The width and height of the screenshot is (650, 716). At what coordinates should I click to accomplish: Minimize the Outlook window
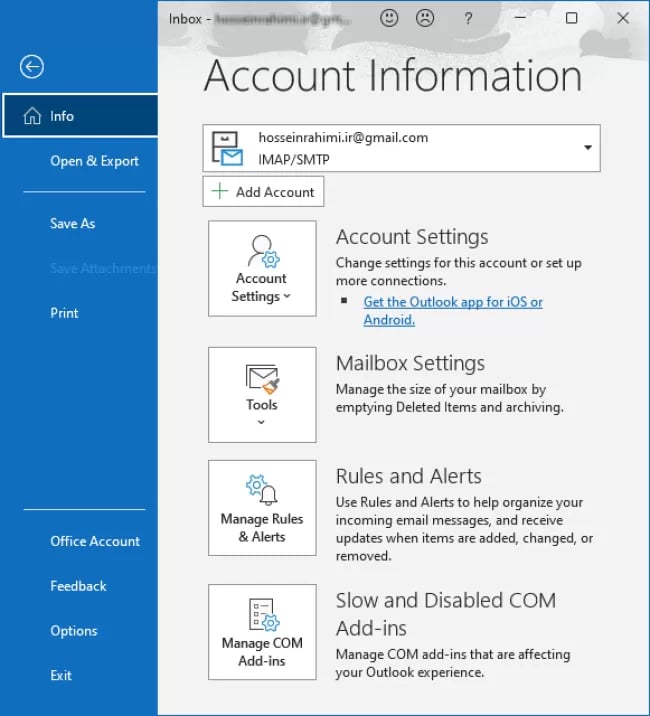tap(520, 18)
